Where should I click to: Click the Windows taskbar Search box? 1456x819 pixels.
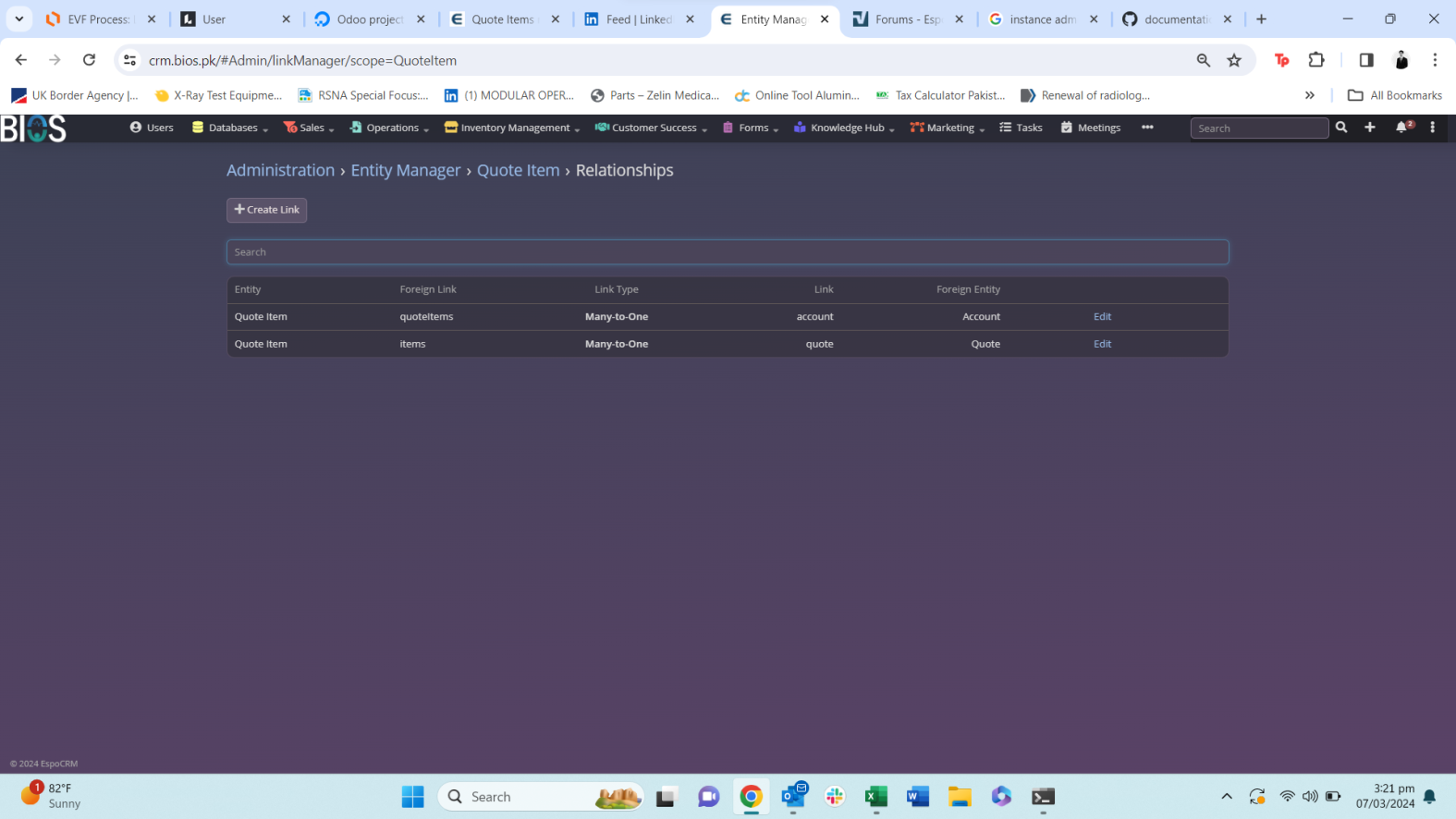click(x=542, y=797)
